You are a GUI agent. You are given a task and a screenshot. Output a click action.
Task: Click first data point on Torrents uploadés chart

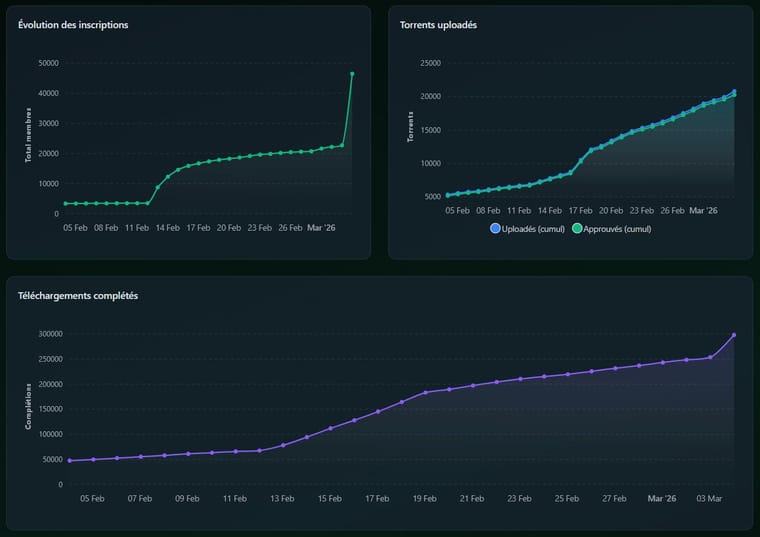[448, 195]
